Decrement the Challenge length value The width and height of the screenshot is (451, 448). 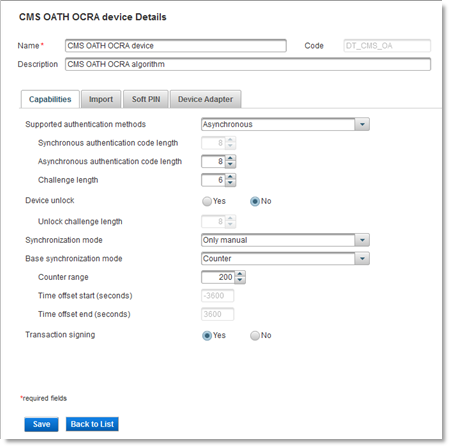coord(230,183)
